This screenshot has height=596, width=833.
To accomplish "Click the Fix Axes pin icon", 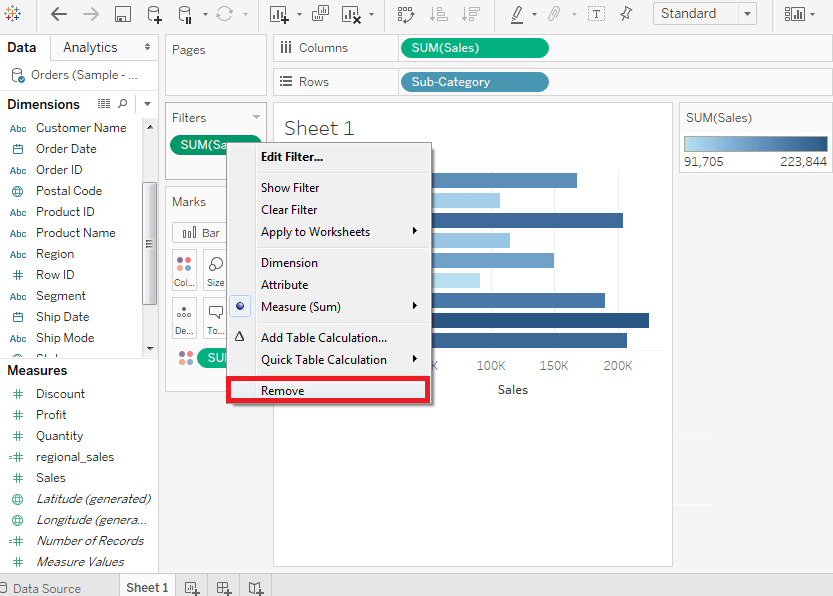I will pos(626,14).
